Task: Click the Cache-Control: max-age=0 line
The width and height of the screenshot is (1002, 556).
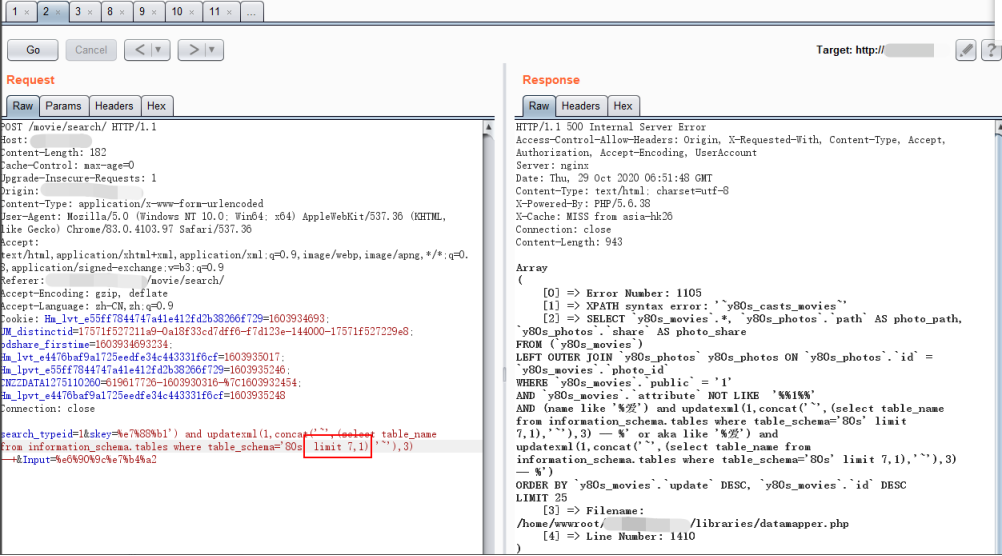Action: [x=67, y=166]
